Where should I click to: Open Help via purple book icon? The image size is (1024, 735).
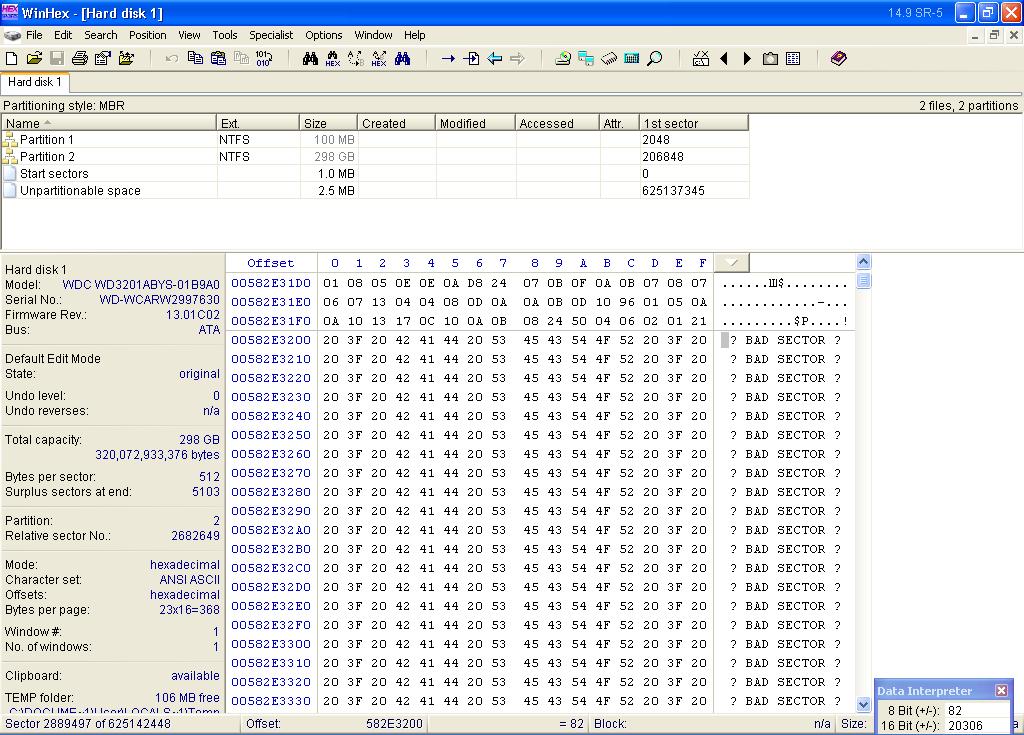pos(839,59)
